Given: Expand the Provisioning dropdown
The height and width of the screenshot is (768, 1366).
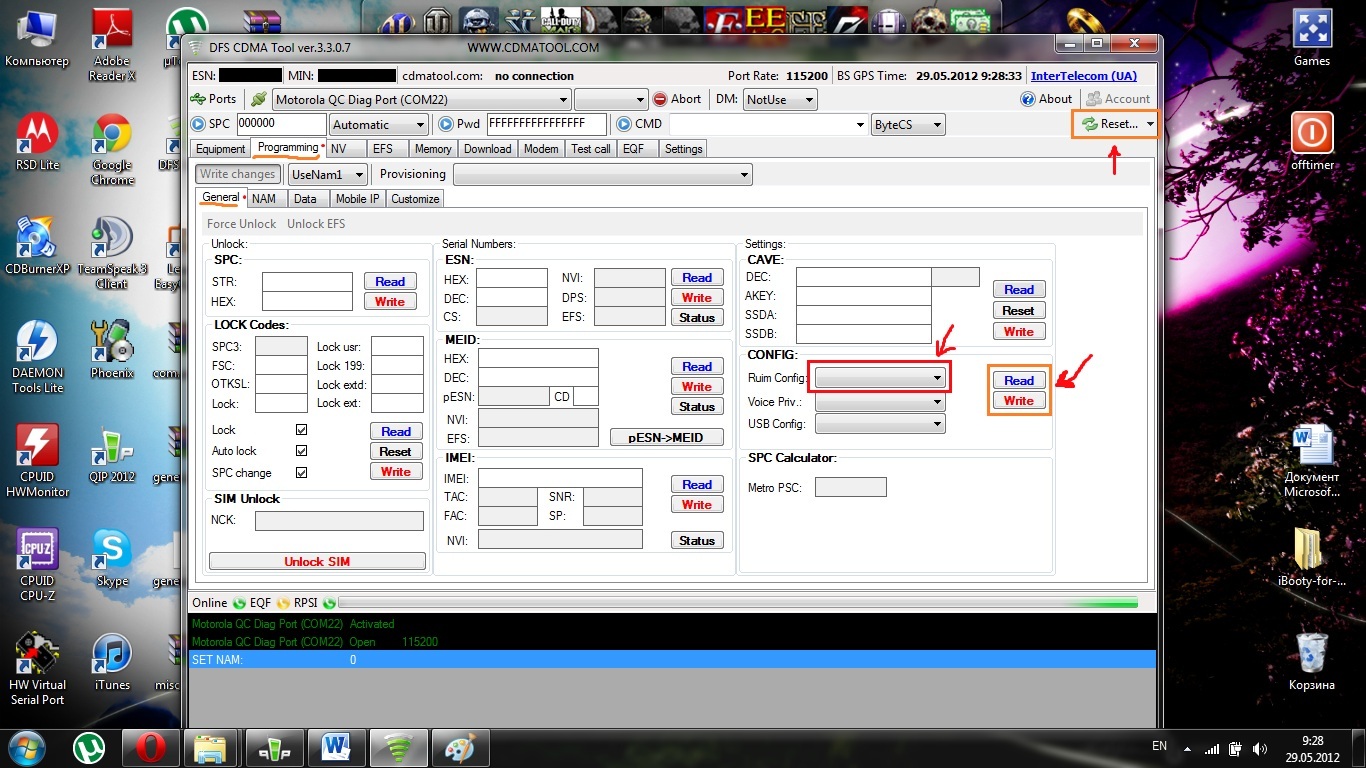Looking at the screenshot, I should [x=743, y=174].
